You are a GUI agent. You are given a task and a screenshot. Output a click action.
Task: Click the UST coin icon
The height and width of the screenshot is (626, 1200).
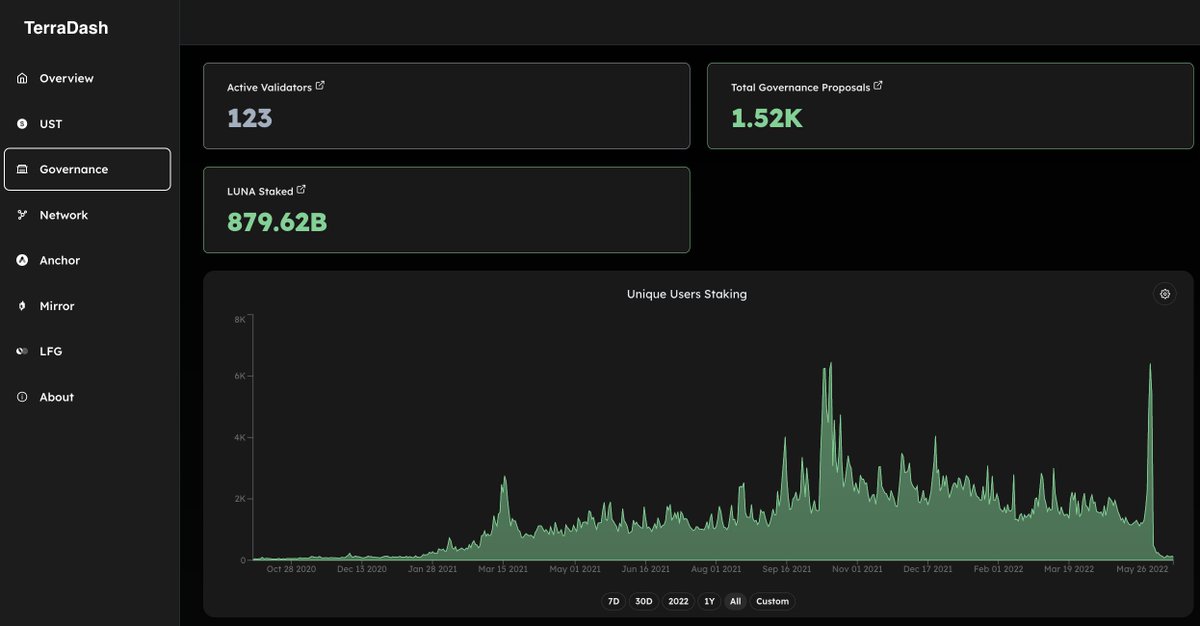tap(22, 124)
